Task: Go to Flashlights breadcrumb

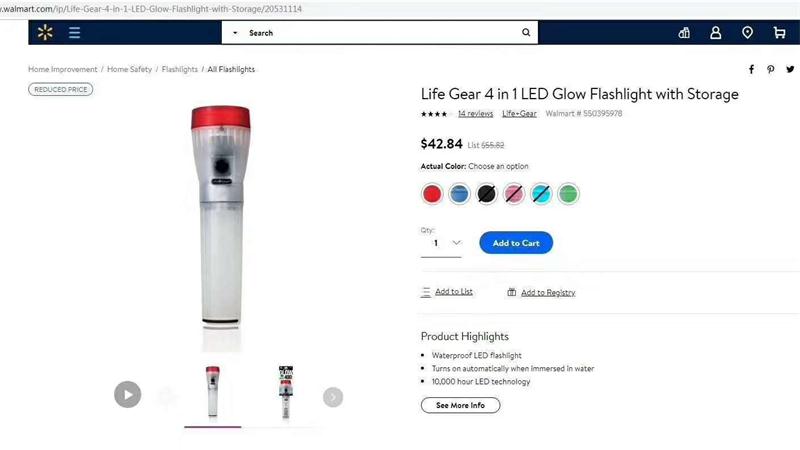Action: point(180,69)
